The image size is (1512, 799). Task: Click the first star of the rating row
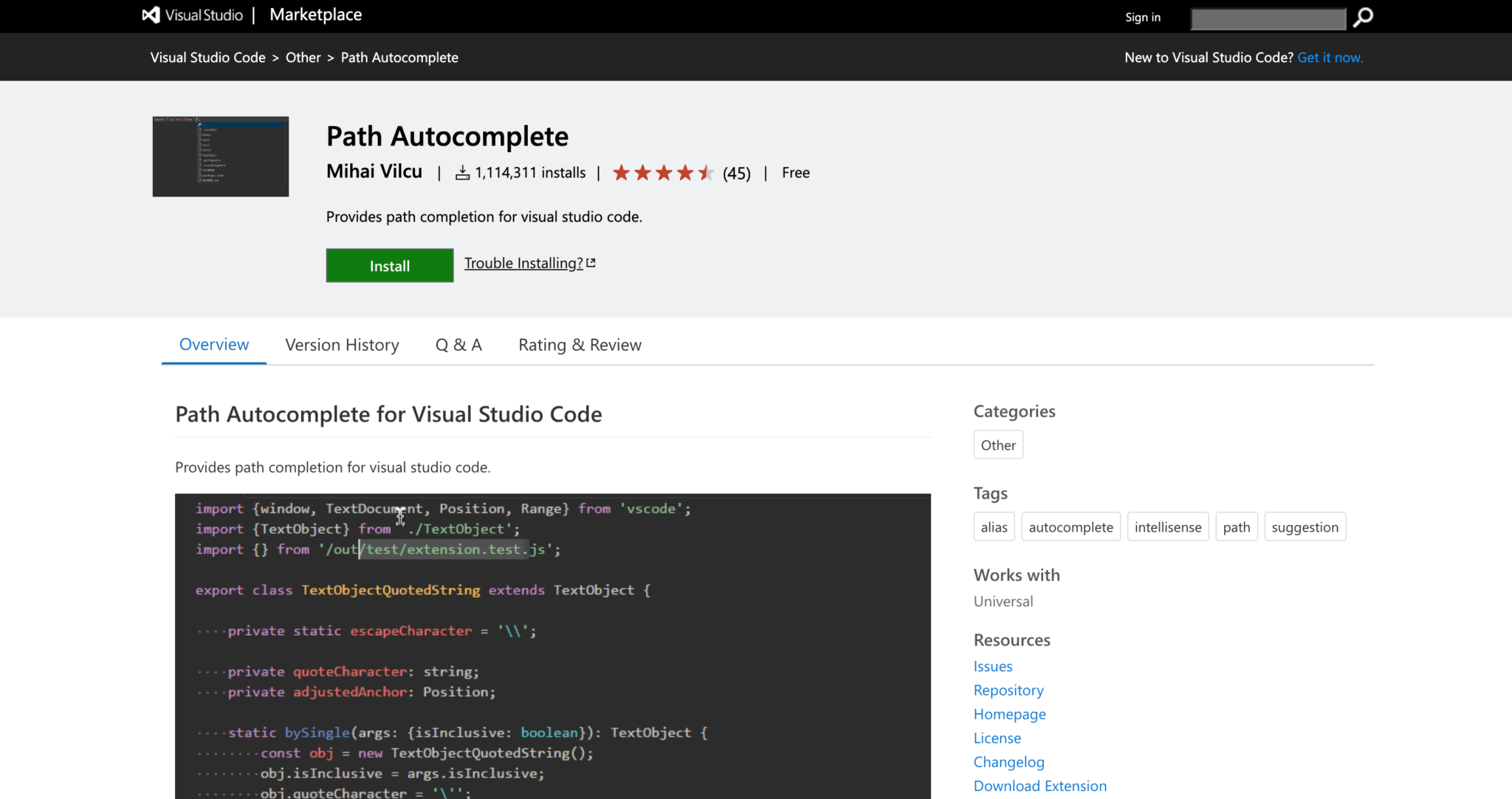coord(622,172)
